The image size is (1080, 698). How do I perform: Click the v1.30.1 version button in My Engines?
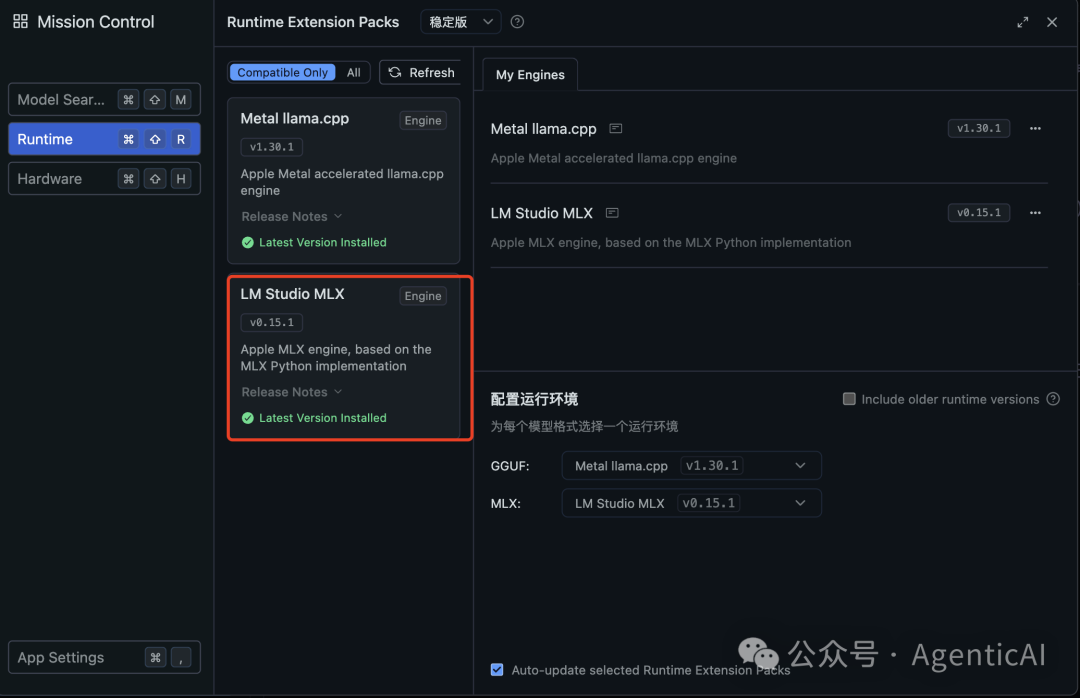[x=979, y=129]
